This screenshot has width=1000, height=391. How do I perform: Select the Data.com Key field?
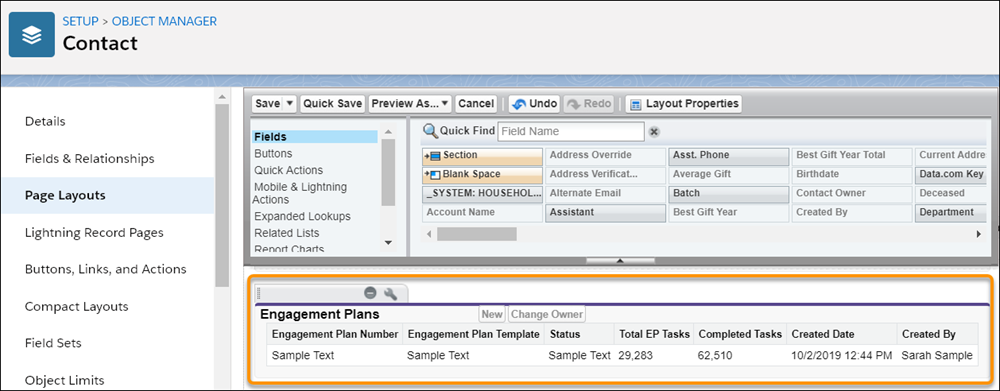(951, 174)
